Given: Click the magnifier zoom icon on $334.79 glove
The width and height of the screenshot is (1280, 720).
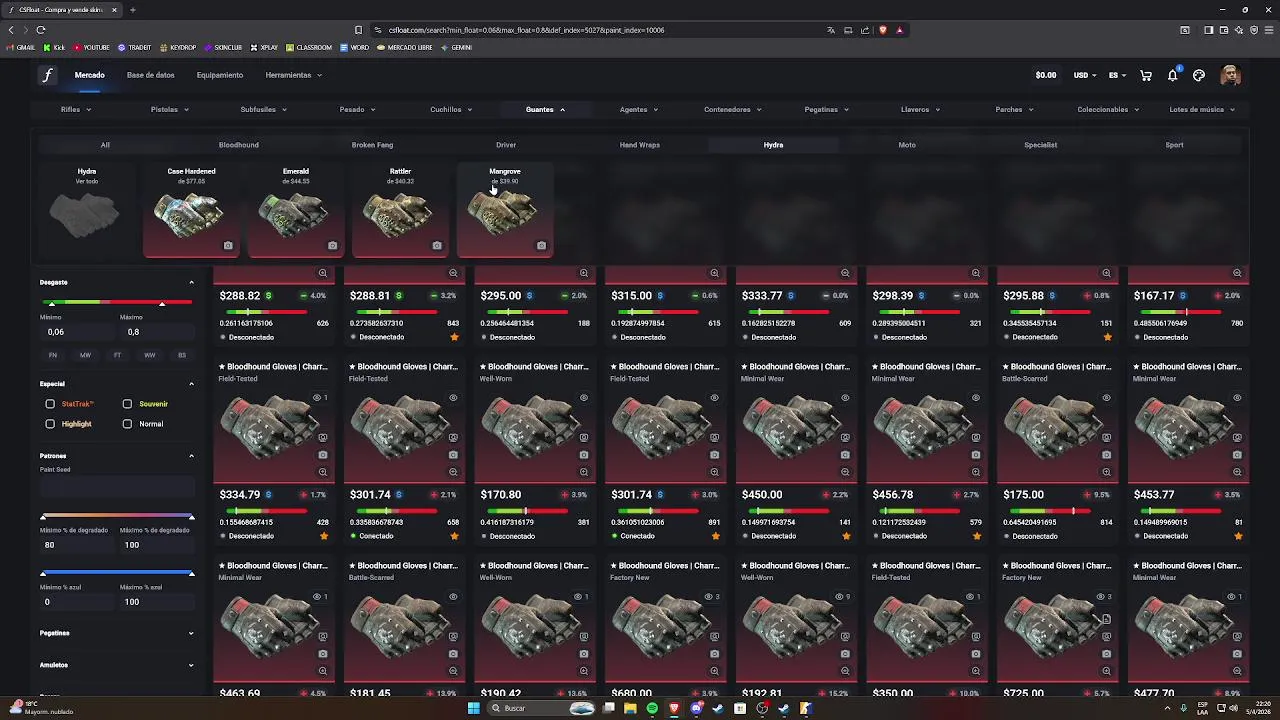Looking at the screenshot, I should [322, 472].
